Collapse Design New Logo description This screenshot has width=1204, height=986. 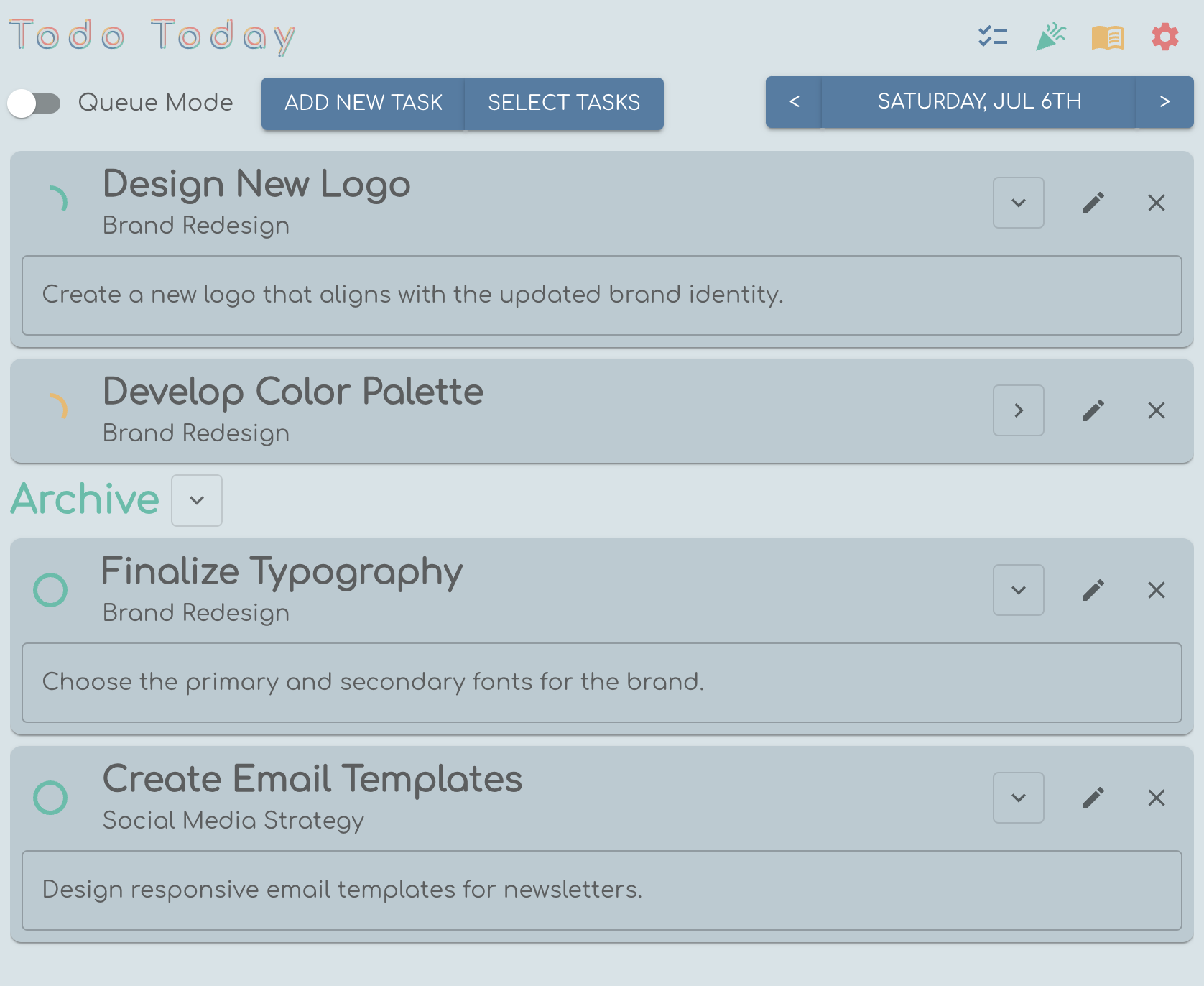(x=1019, y=203)
